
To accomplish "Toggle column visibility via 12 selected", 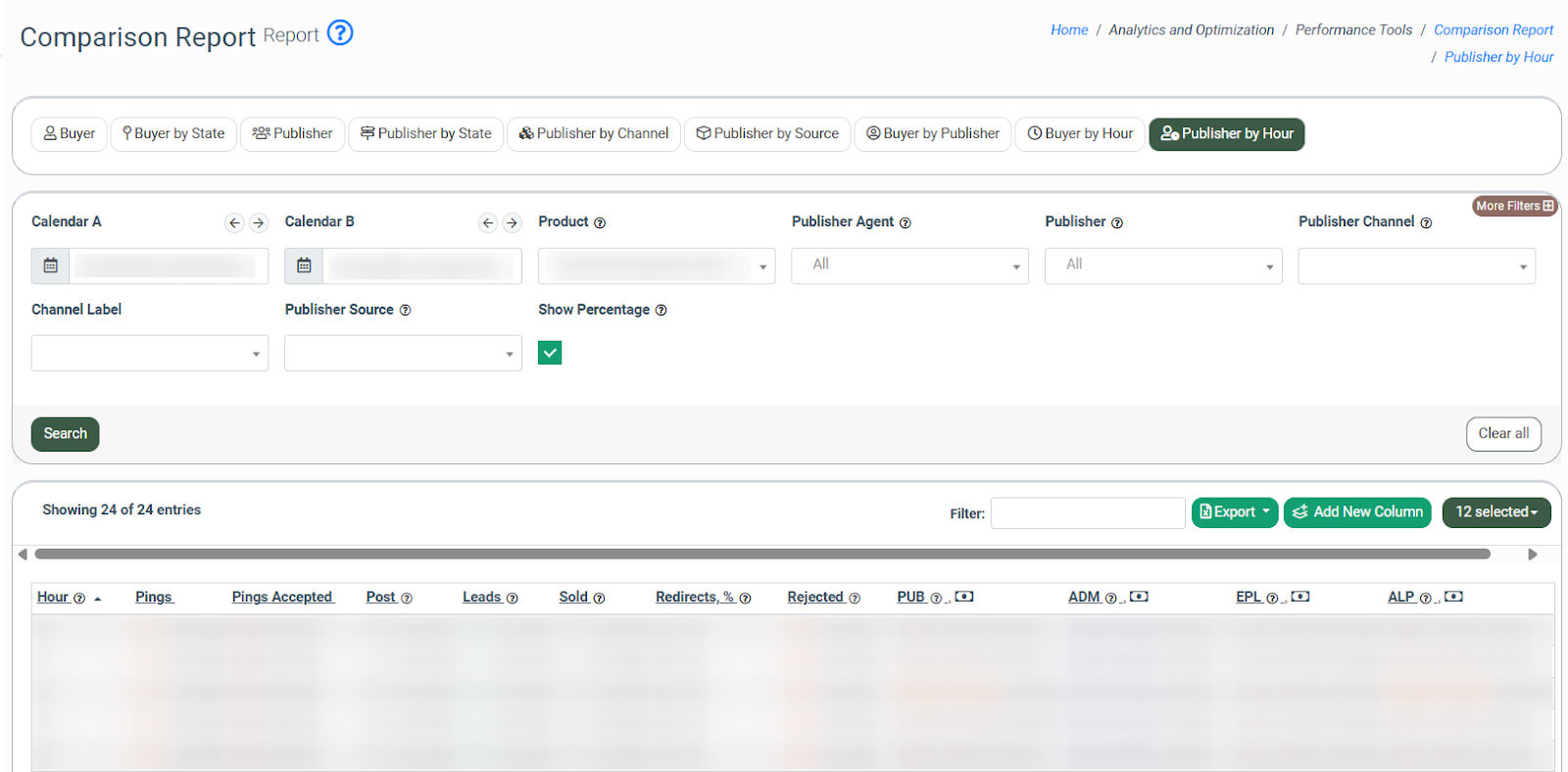I will 1495,512.
